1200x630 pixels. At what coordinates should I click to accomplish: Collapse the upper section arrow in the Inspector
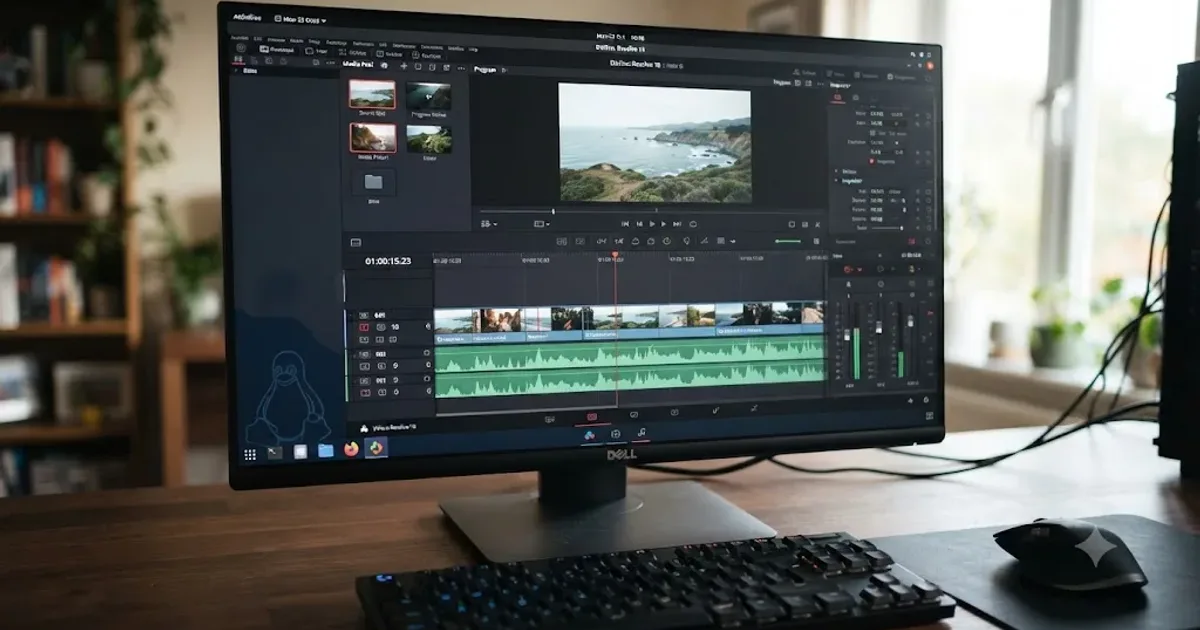click(836, 171)
